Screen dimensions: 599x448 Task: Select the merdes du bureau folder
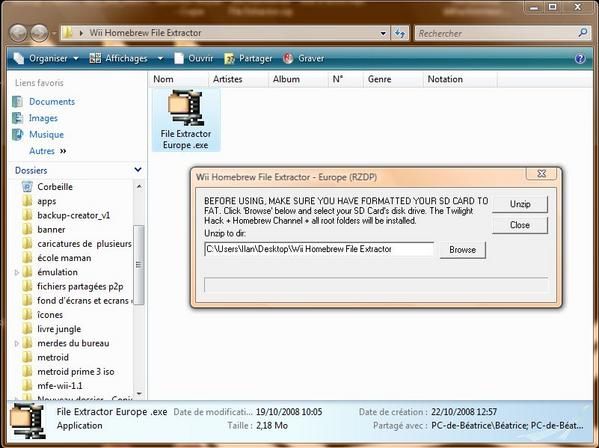pyautogui.click(x=73, y=343)
